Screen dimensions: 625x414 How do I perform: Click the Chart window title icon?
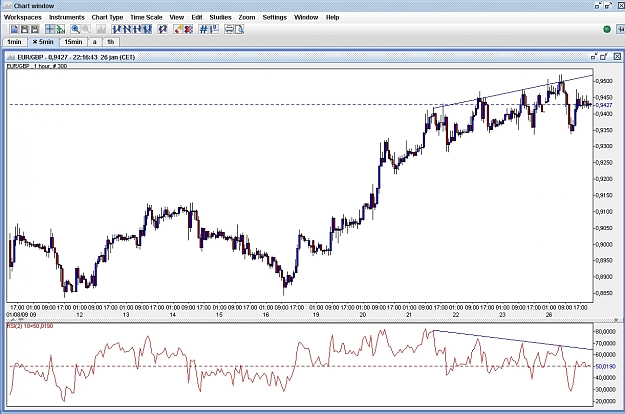point(7,6)
